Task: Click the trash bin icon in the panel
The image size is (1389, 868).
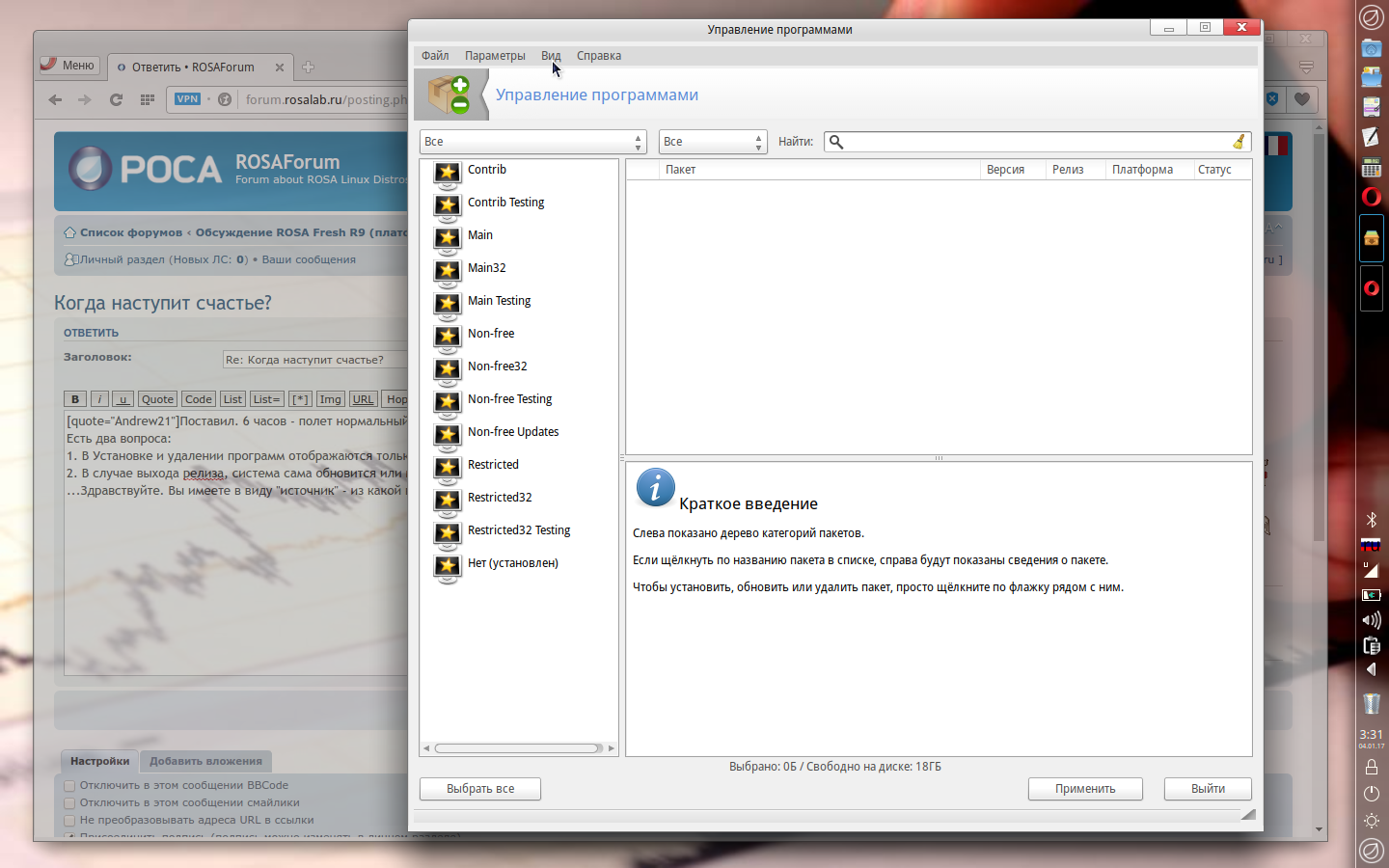Action: [1371, 703]
